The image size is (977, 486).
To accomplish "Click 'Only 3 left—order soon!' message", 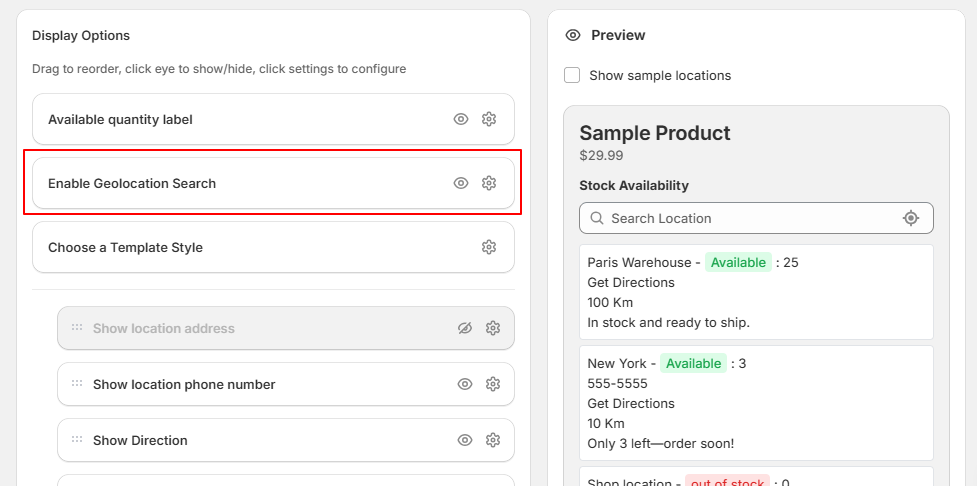I will point(661,444).
